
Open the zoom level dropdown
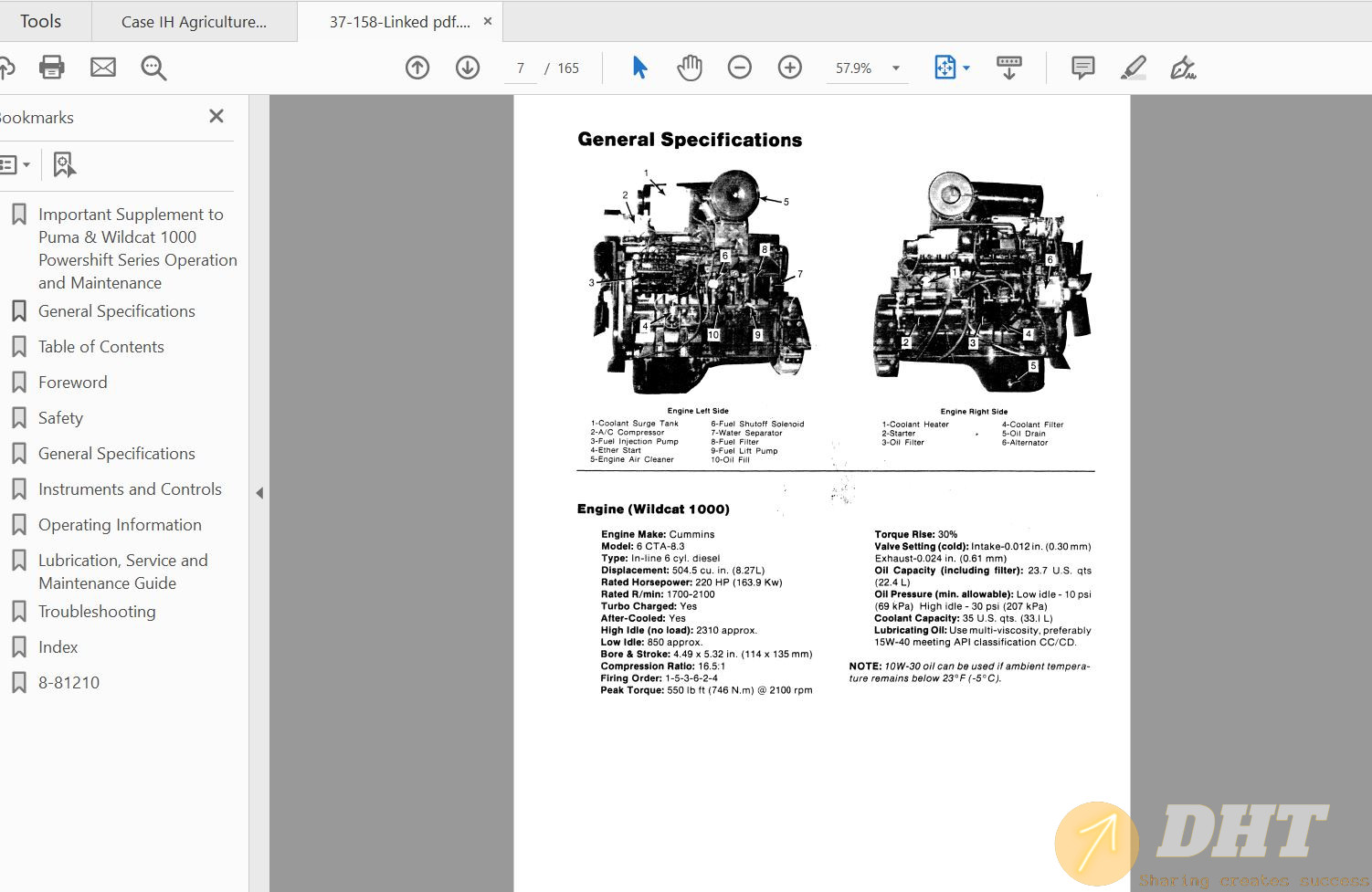(896, 68)
